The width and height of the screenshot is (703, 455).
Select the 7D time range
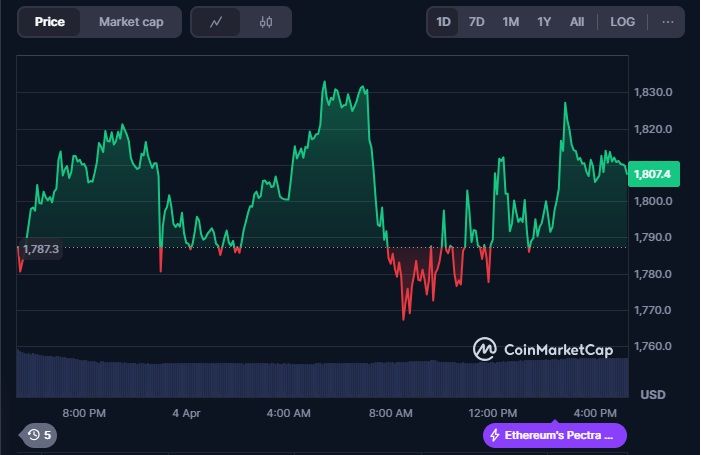477,22
